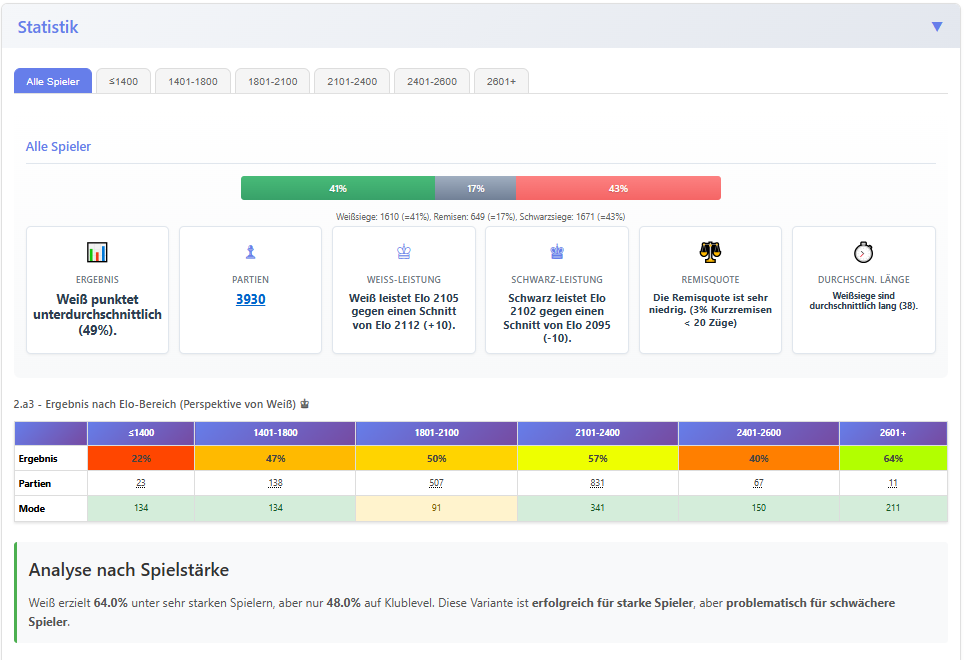Click the black king icon in Schwarz-Leistung card
Screen dimensions: 966x660
(557, 252)
